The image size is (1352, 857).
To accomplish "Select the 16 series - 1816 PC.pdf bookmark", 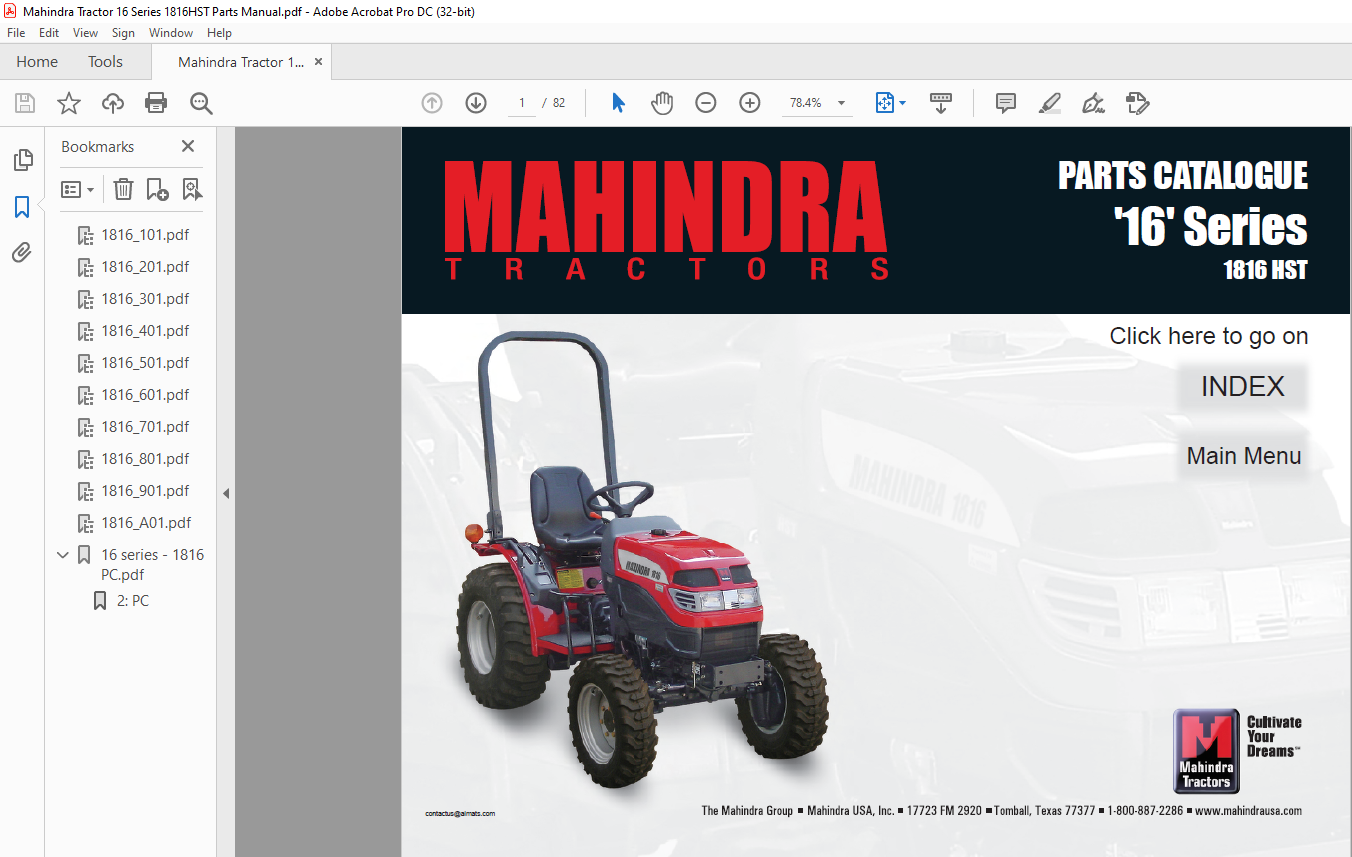I will (x=152, y=565).
